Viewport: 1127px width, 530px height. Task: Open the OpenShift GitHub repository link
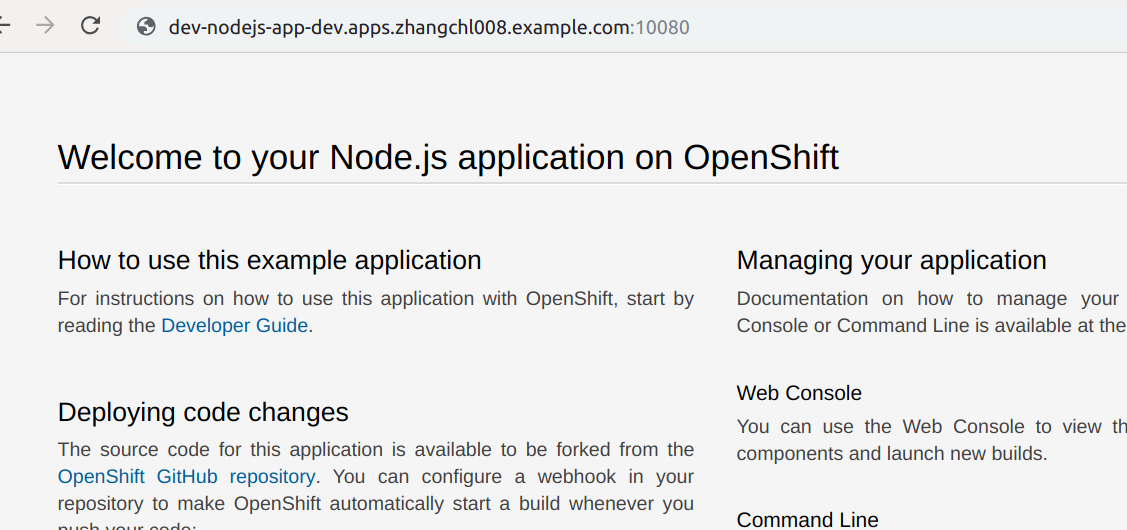(186, 476)
